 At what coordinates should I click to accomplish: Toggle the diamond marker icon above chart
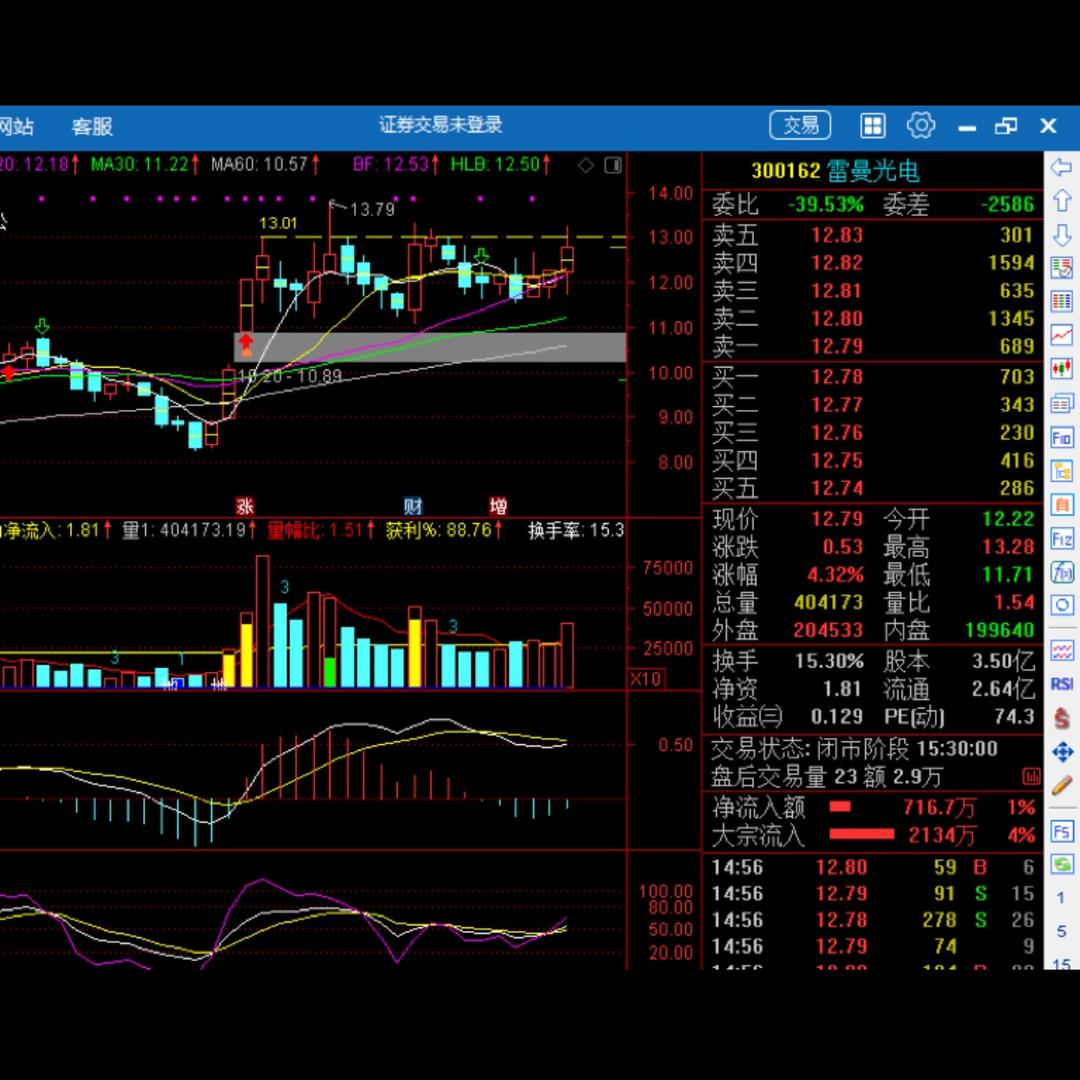tap(586, 165)
